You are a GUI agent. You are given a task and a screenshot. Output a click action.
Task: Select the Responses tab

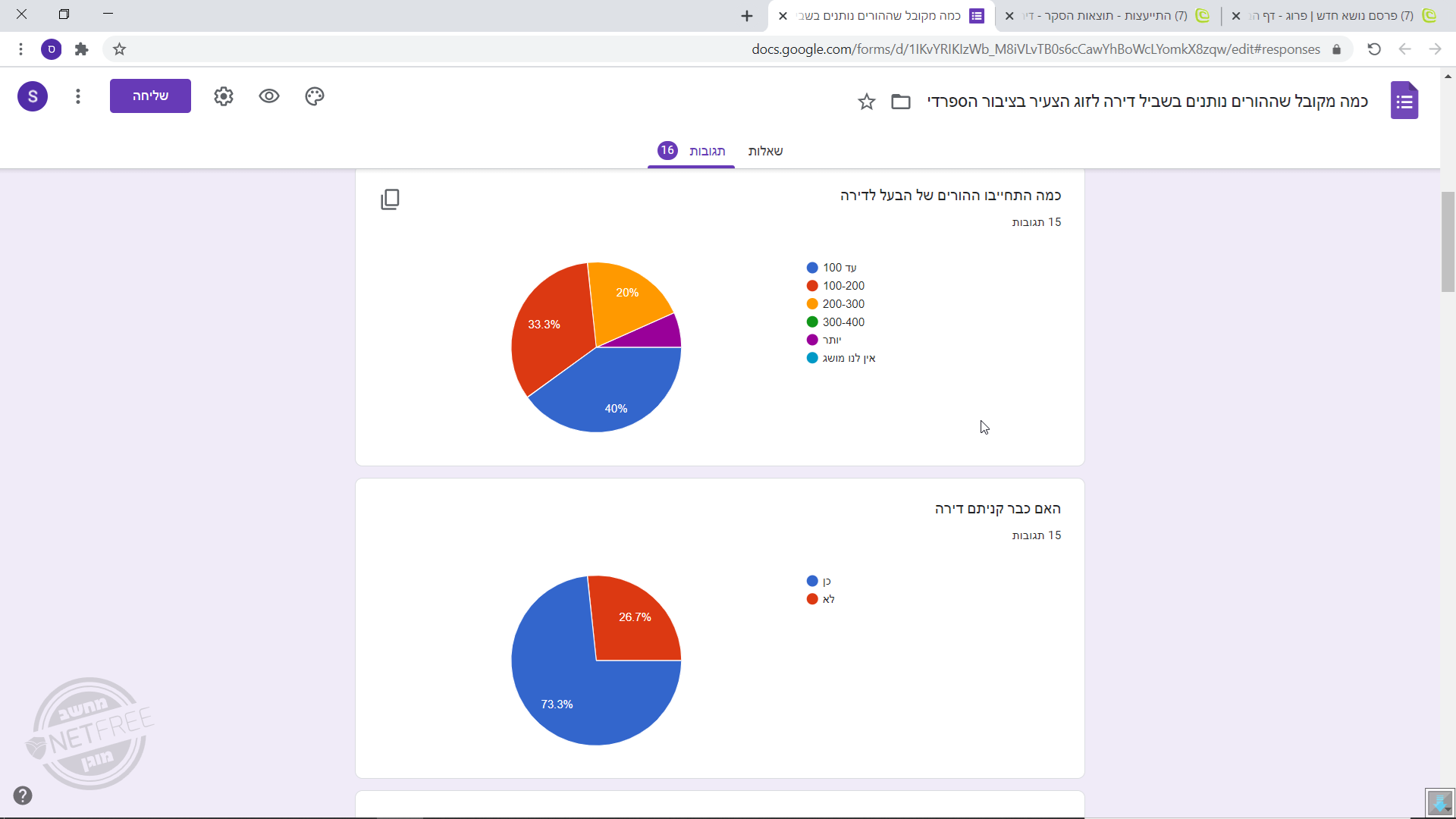(x=706, y=151)
